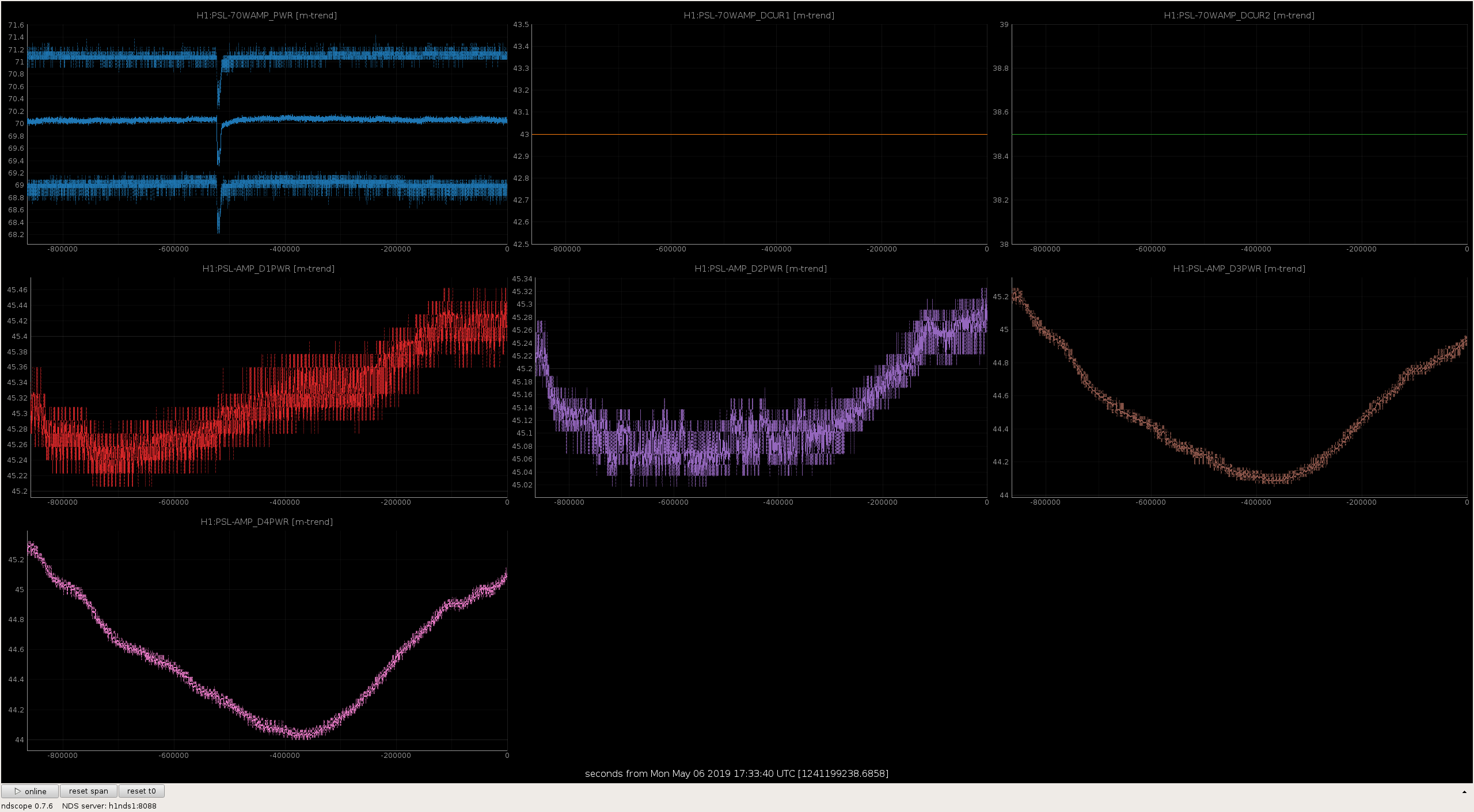Click the online play button

pos(30,791)
